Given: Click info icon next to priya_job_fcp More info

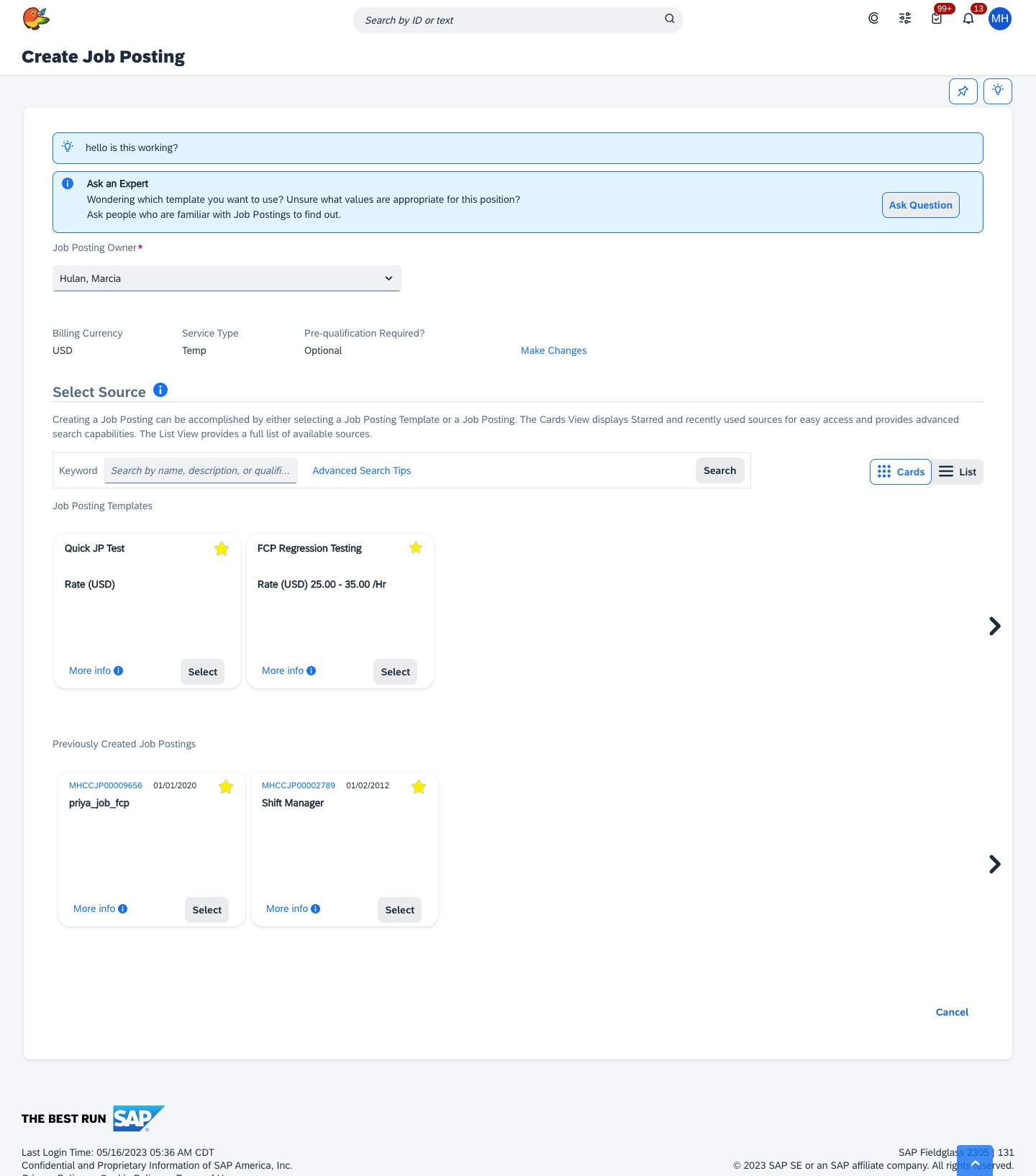Looking at the screenshot, I should pos(123,908).
